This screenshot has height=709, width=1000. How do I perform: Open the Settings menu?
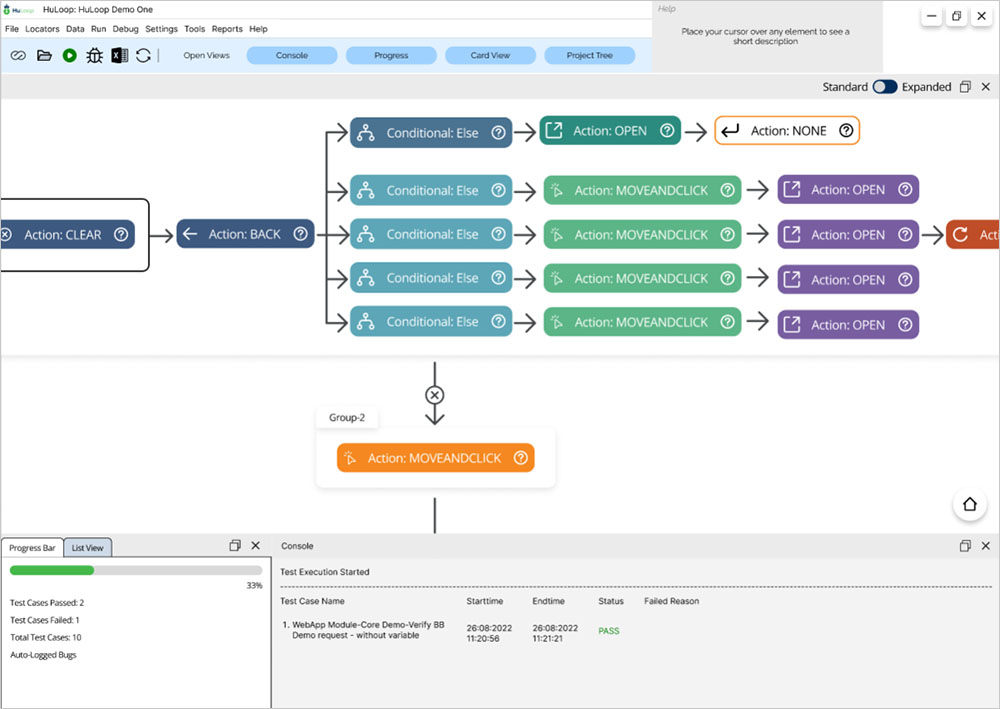click(161, 28)
